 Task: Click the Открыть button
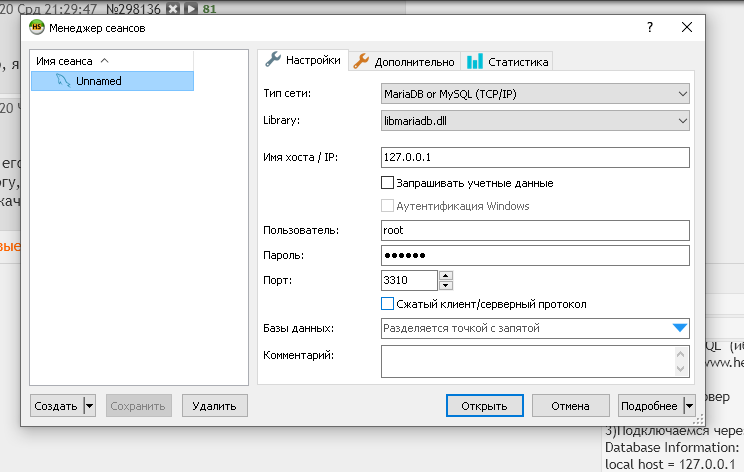click(484, 406)
